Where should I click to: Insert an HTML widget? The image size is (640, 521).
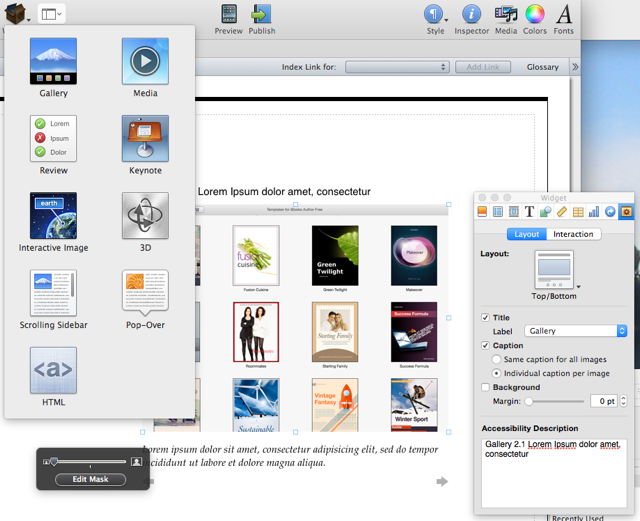click(53, 371)
